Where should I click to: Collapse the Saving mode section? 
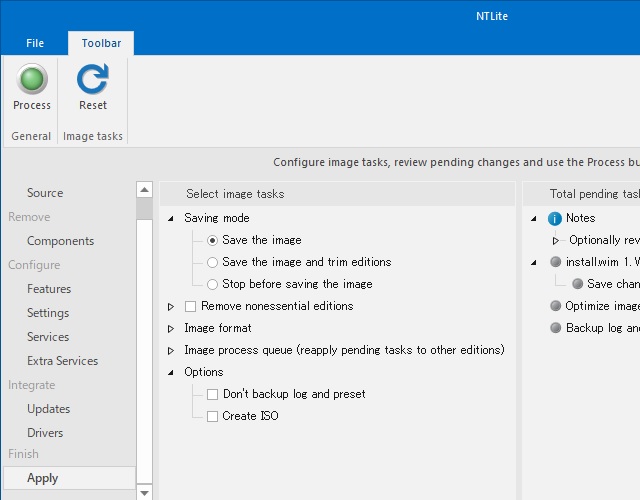[x=171, y=219]
